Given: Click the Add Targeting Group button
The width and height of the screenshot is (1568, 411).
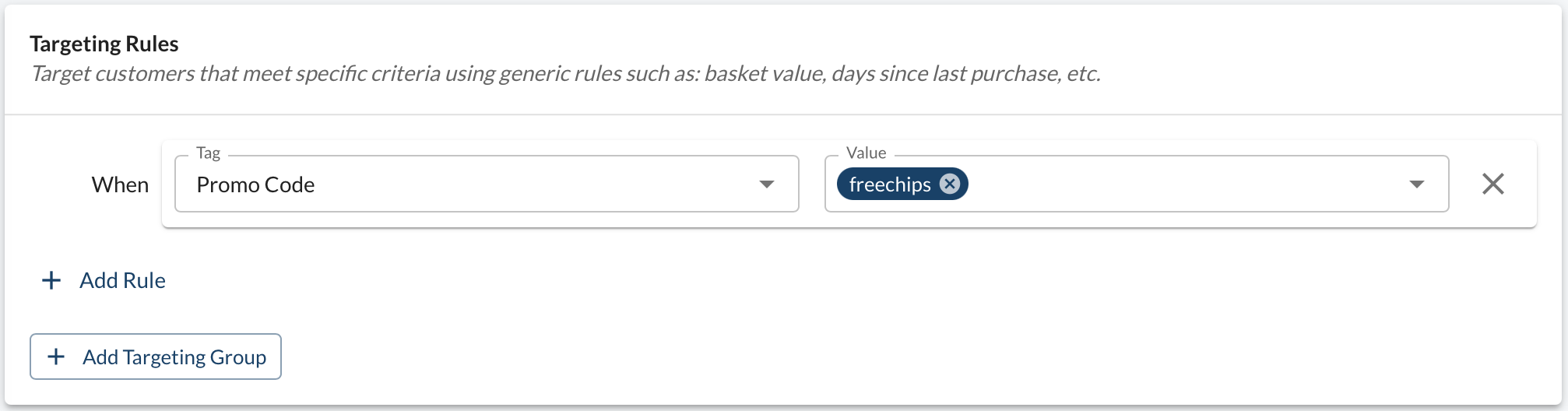Looking at the screenshot, I should point(156,357).
